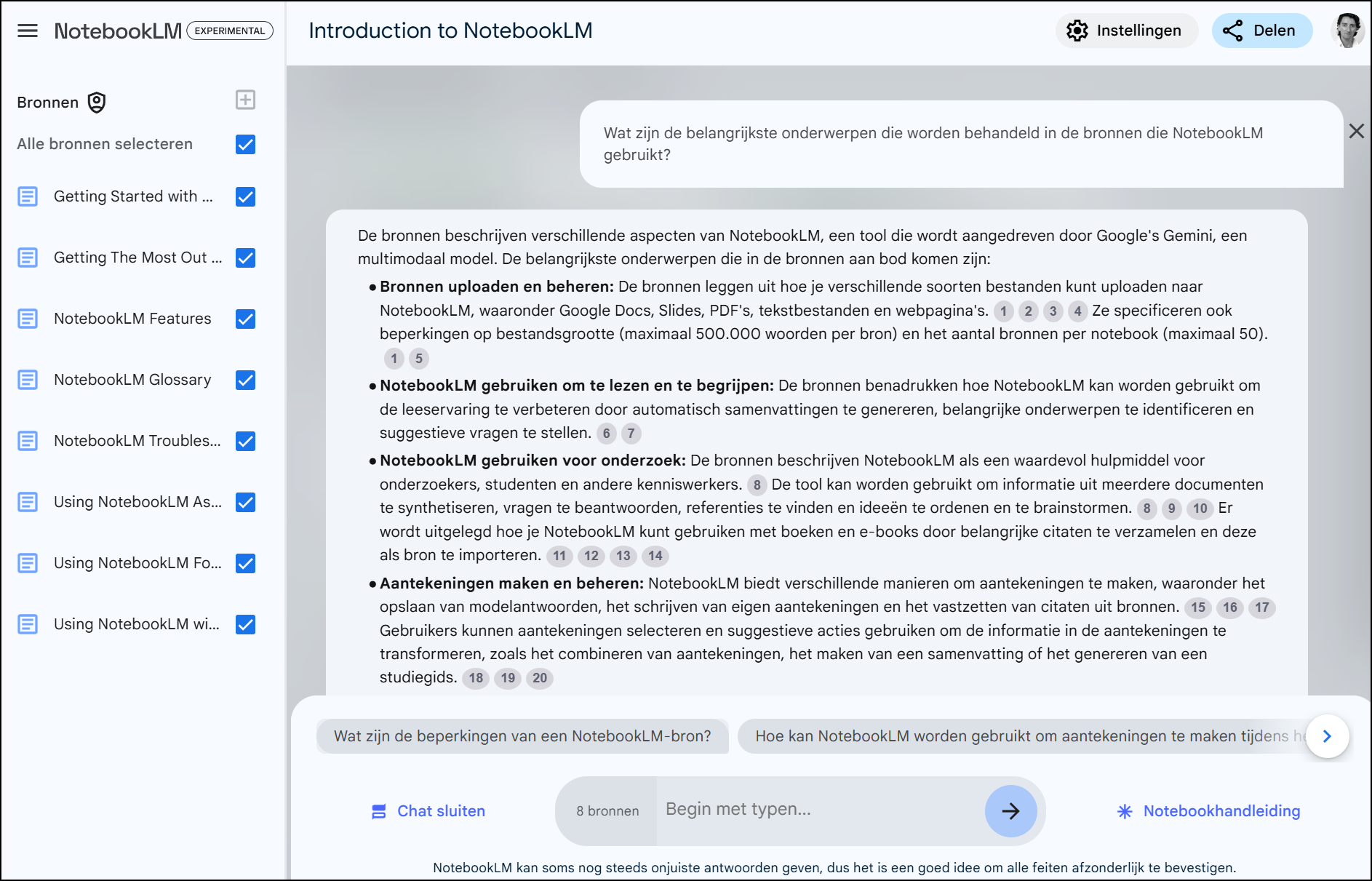Viewport: 1372px width, 881px height.
Task: Close the question bubble with X
Action: tap(1356, 131)
